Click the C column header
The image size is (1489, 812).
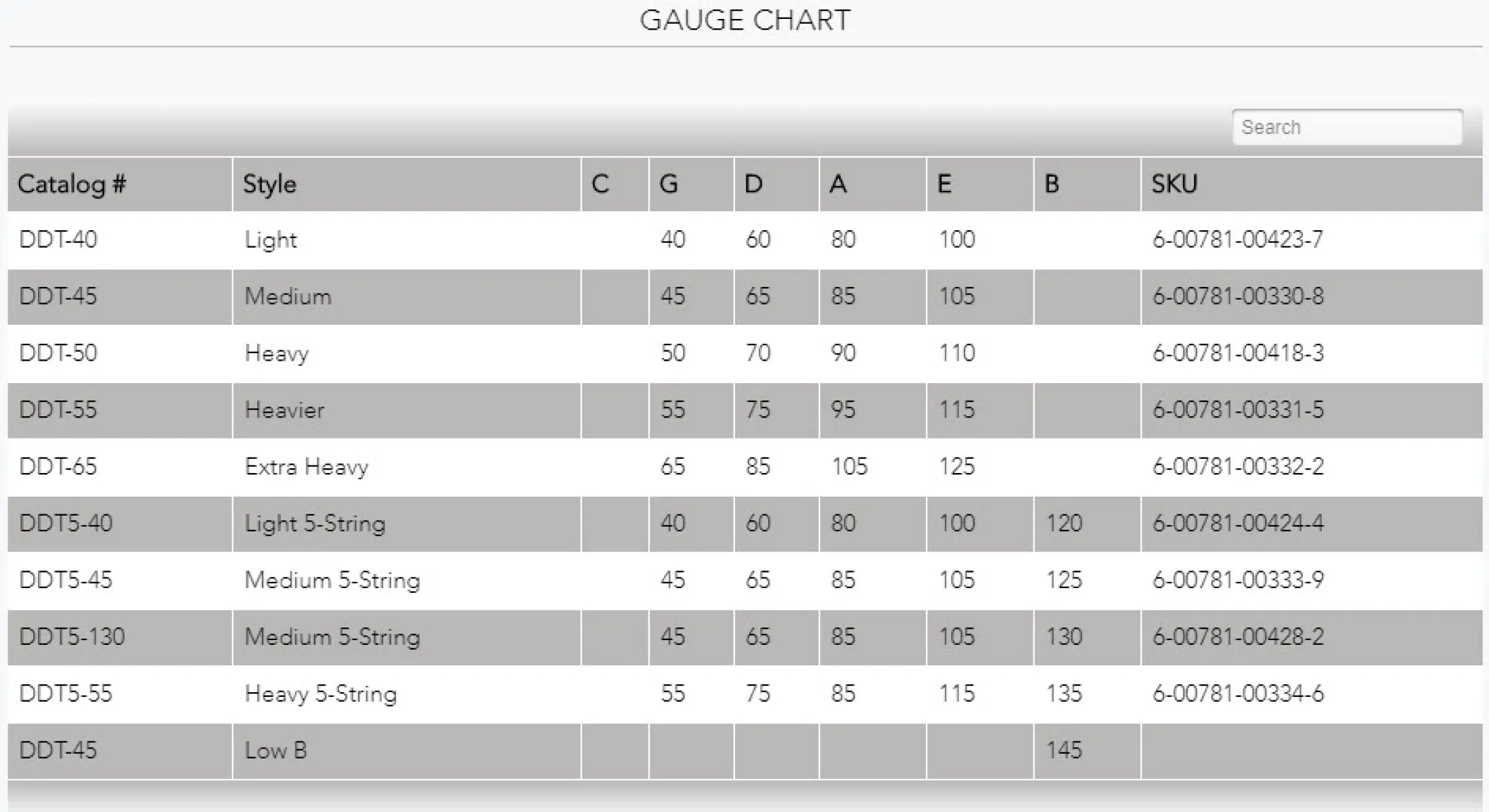click(x=615, y=184)
